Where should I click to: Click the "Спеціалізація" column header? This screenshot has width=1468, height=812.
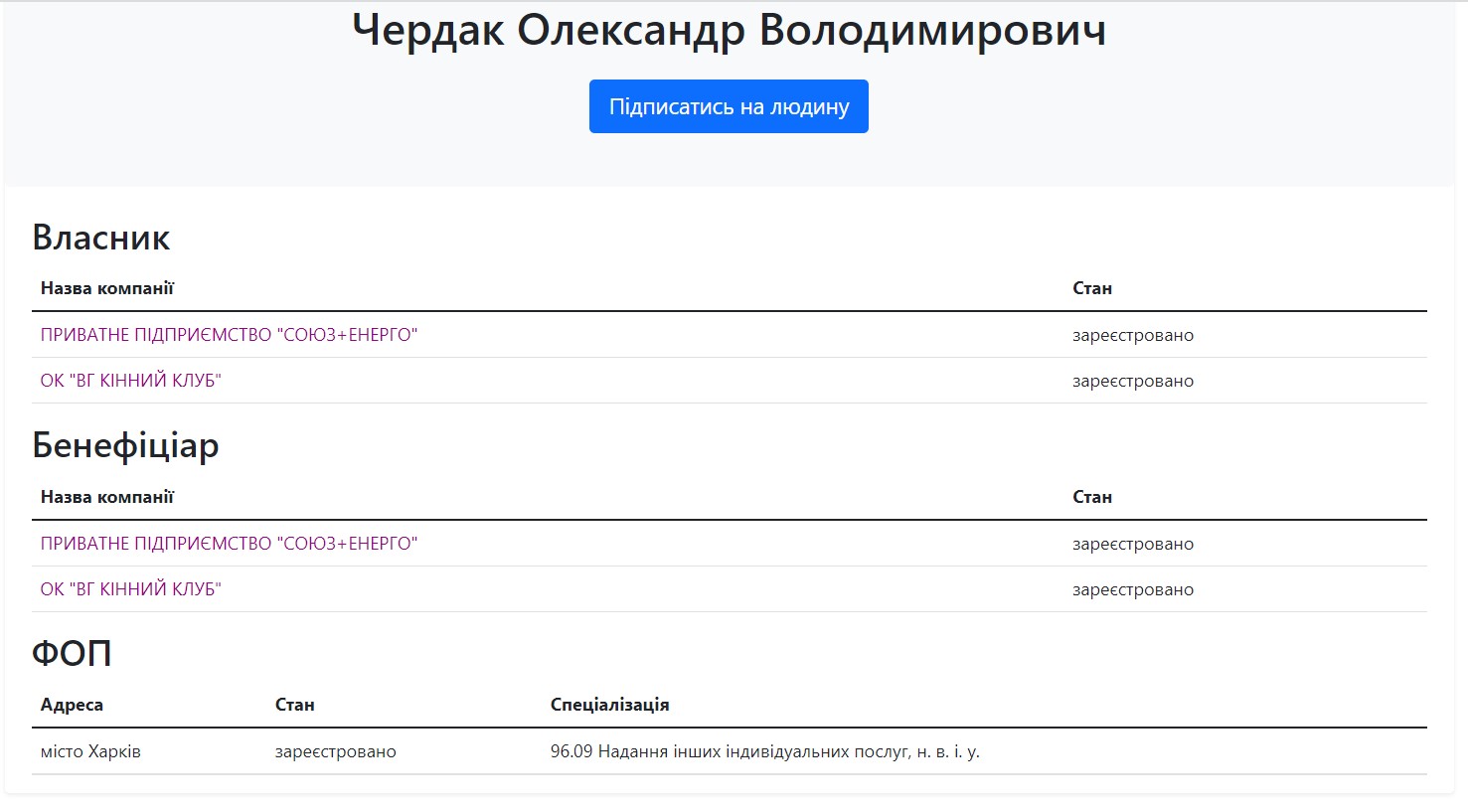(x=609, y=705)
